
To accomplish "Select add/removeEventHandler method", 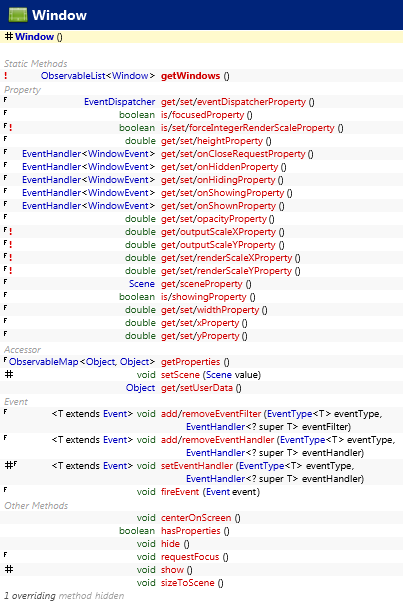I will pos(217,440).
